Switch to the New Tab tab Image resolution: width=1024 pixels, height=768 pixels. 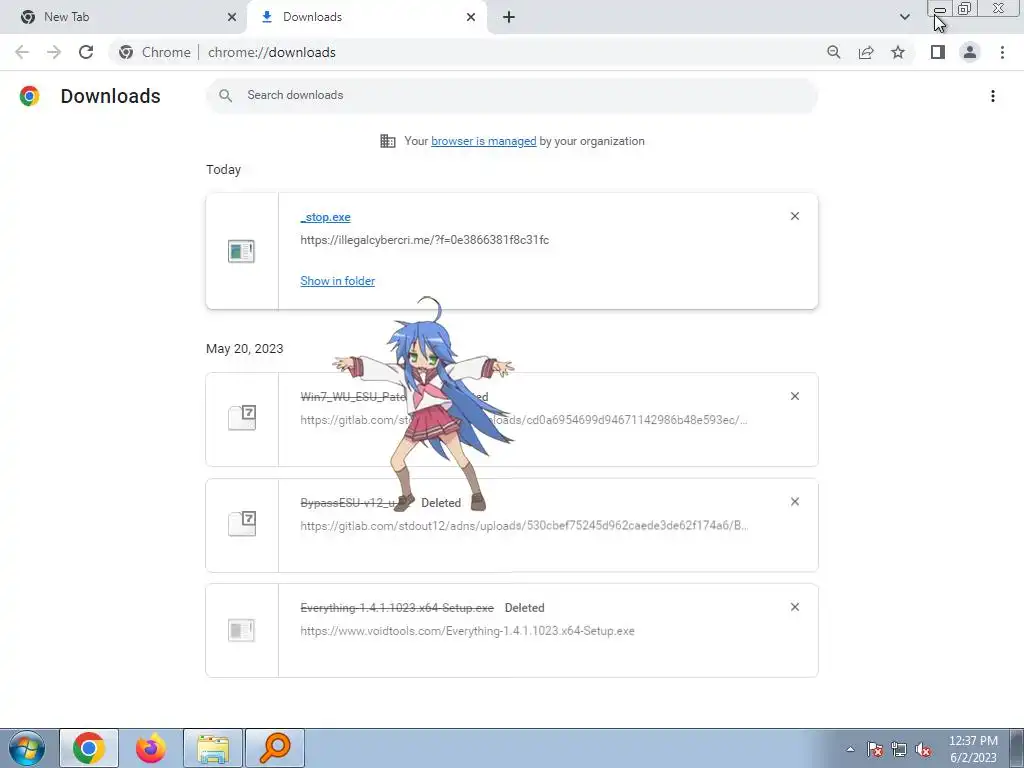(x=123, y=17)
